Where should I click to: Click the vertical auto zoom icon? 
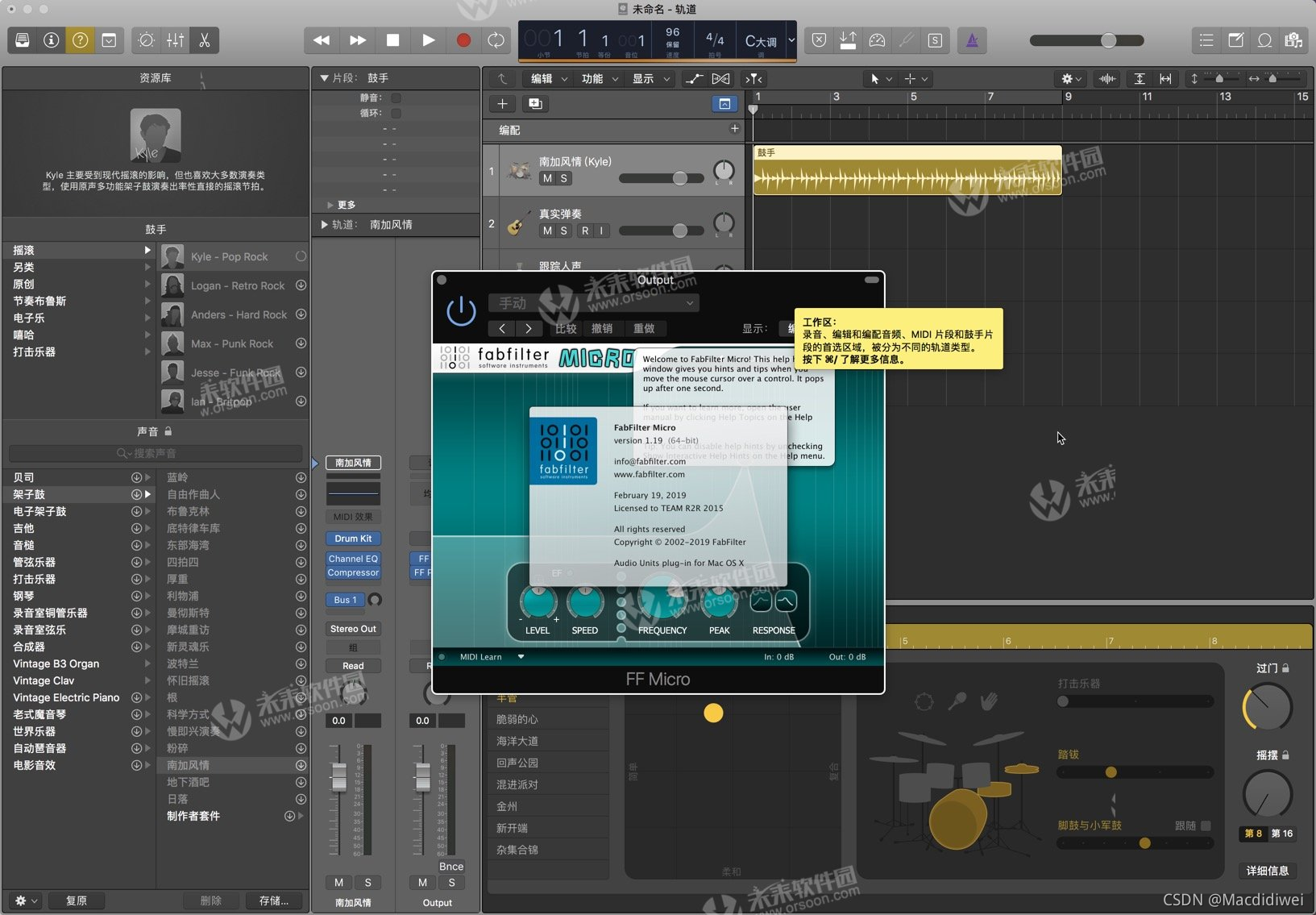pyautogui.click(x=1140, y=78)
